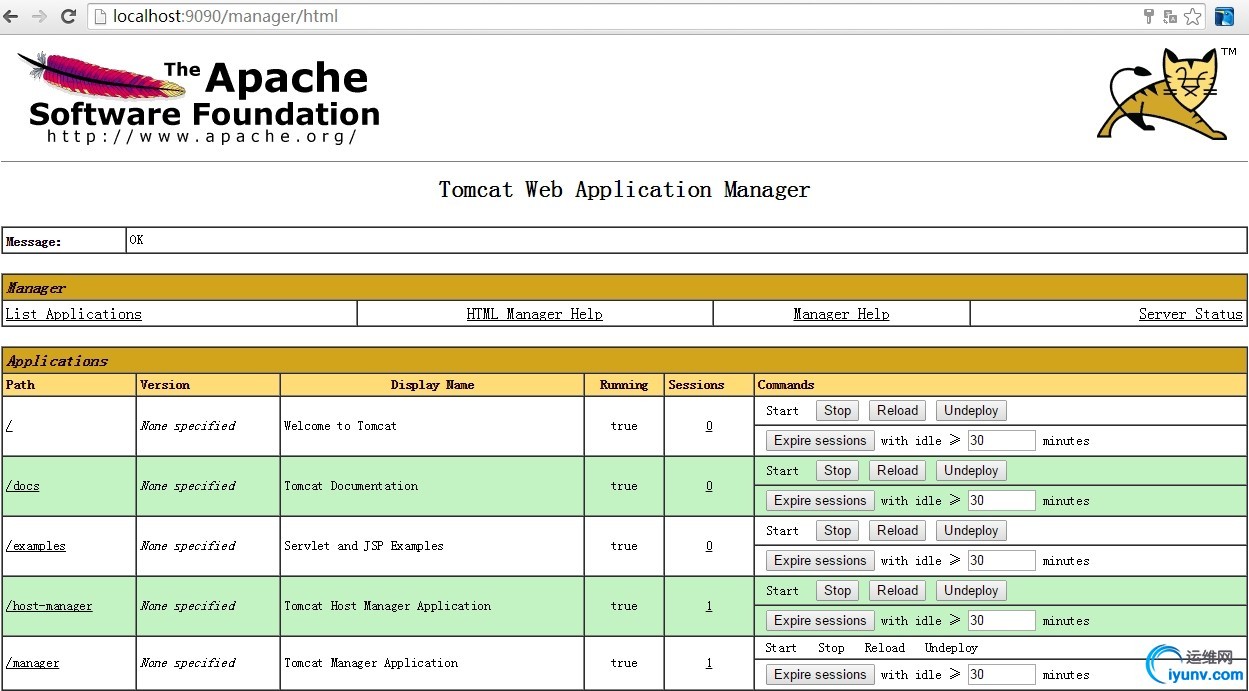Expire sessions for root application
Viewport: 1249px width, 691px height.
pyautogui.click(x=820, y=440)
